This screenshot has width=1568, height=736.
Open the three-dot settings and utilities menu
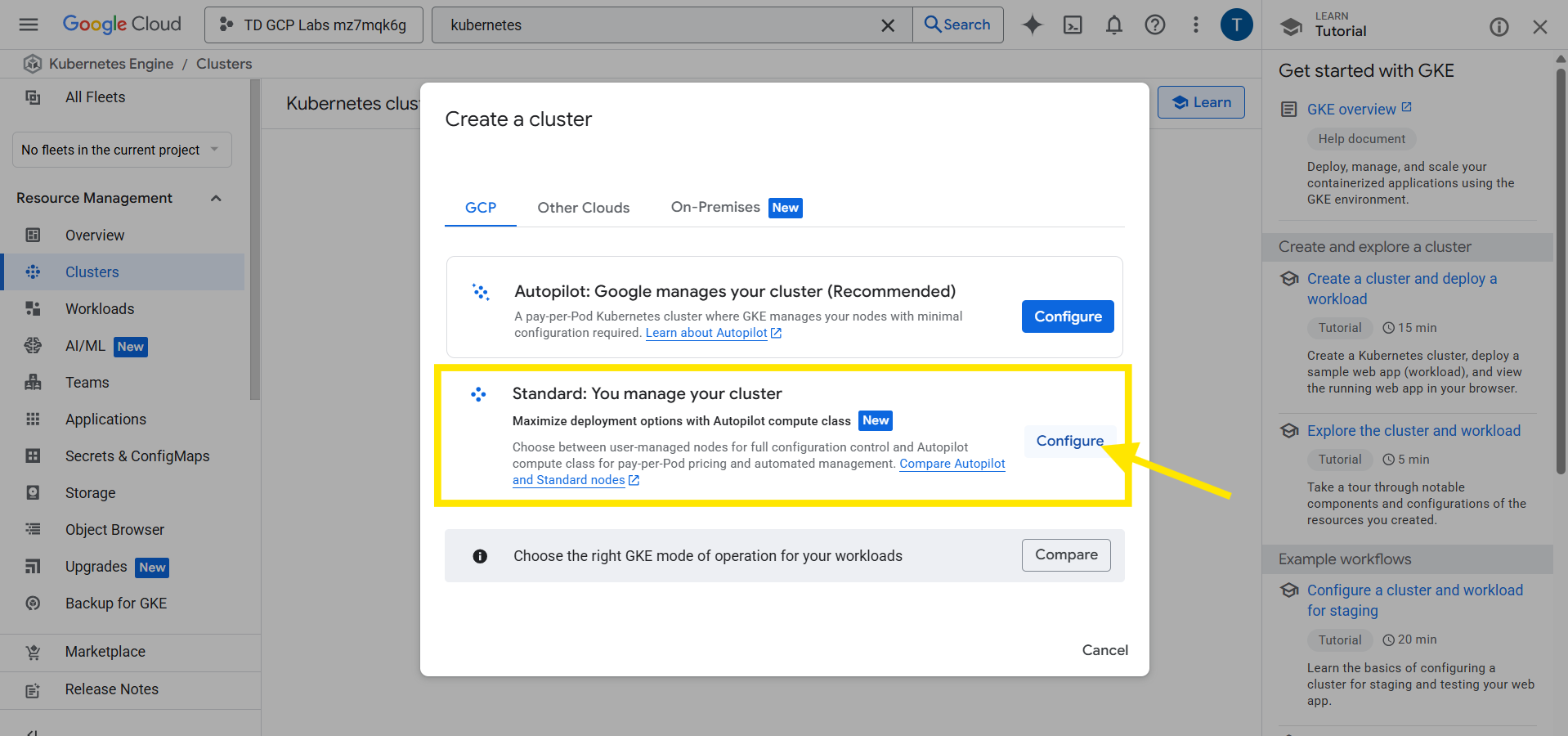click(x=1195, y=25)
